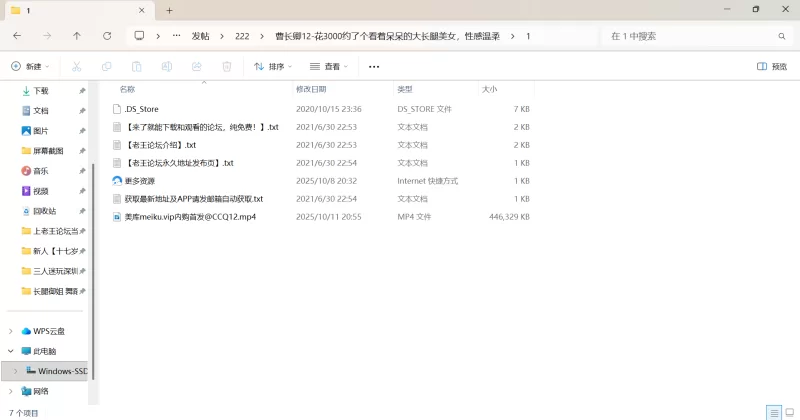This screenshot has width=800, height=420.
Task: Open the 排序 sort dropdown
Action: point(272,67)
